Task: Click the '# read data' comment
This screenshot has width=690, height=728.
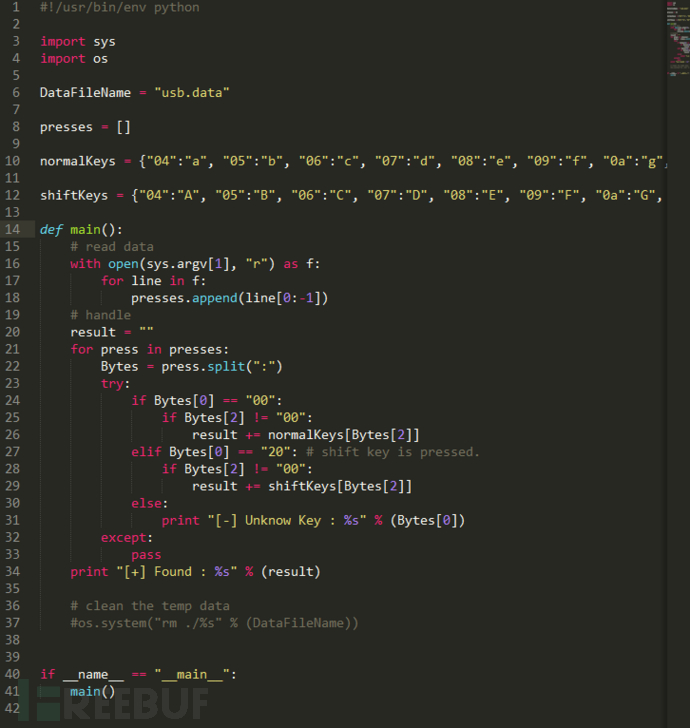Action: 112,247
